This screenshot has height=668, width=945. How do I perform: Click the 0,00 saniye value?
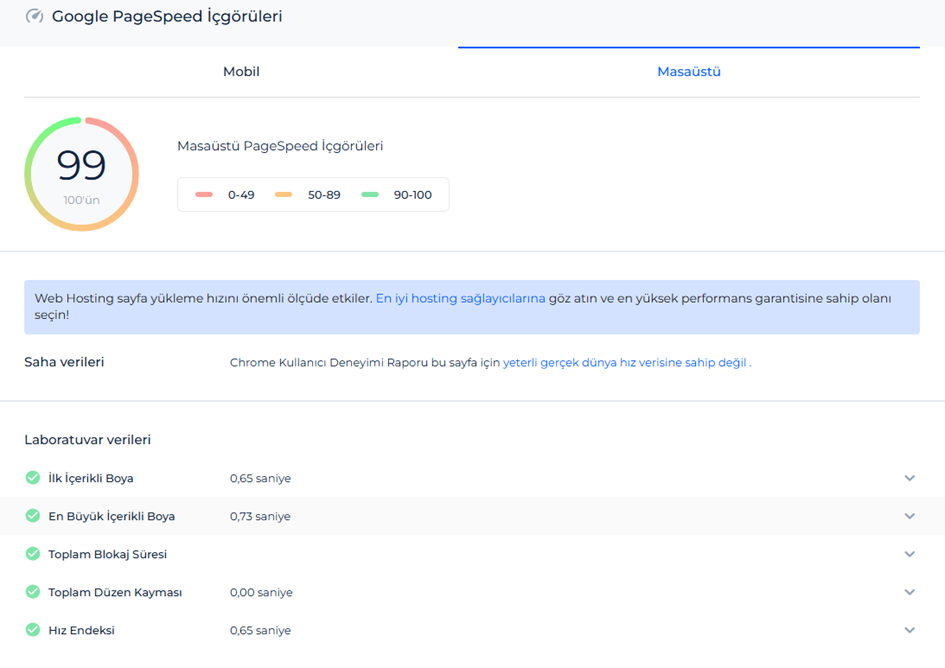261,592
